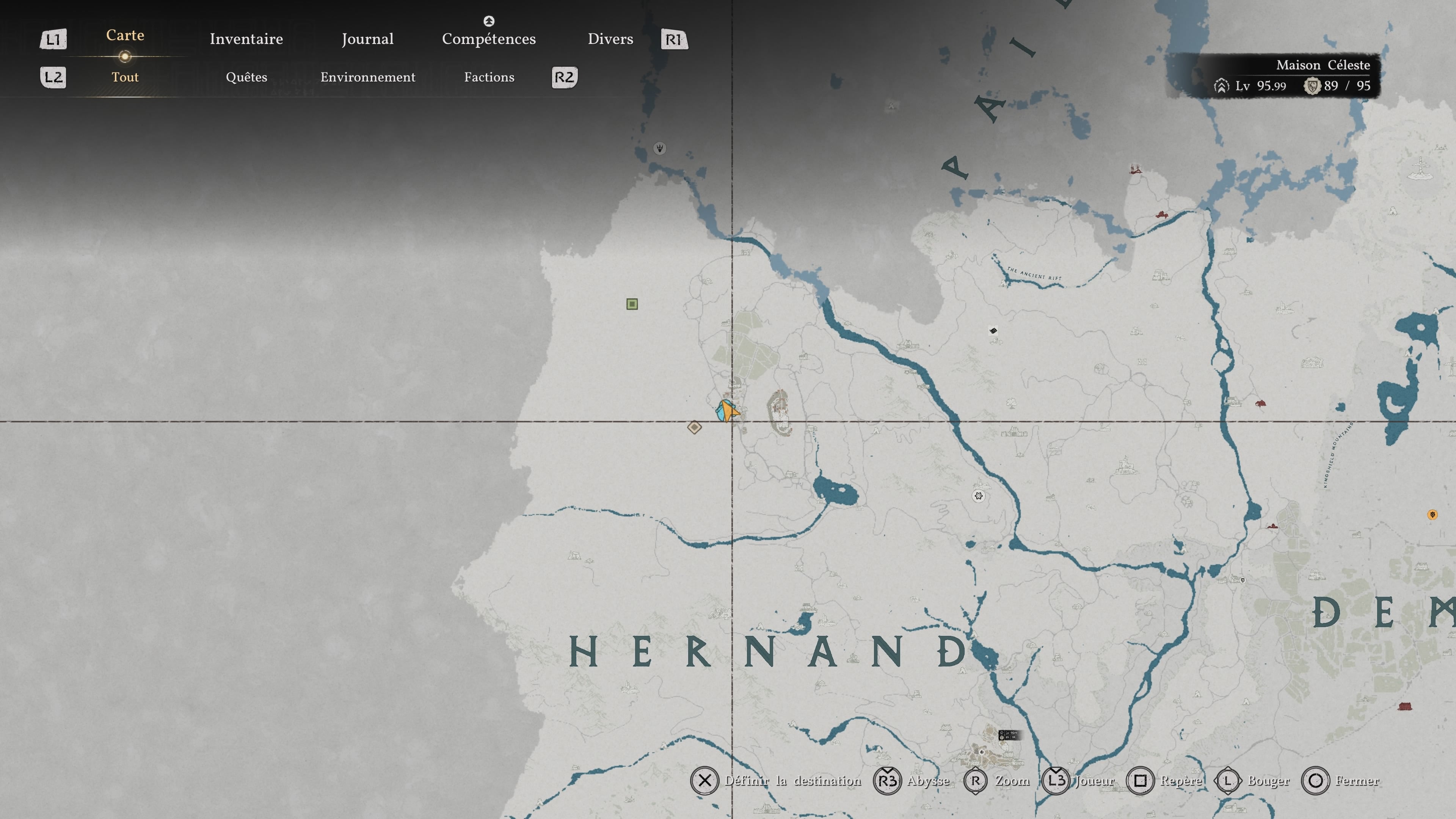Click the L1 bumper icon
Screen dimensions: 1456x819
(53, 39)
